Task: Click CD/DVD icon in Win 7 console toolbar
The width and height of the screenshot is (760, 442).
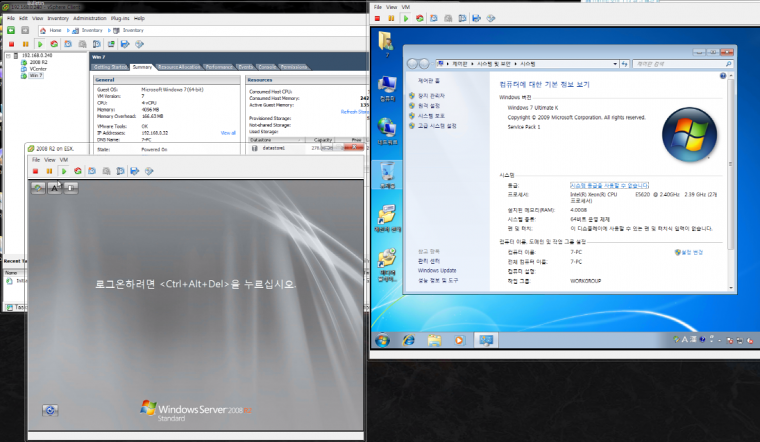Action: (491, 18)
